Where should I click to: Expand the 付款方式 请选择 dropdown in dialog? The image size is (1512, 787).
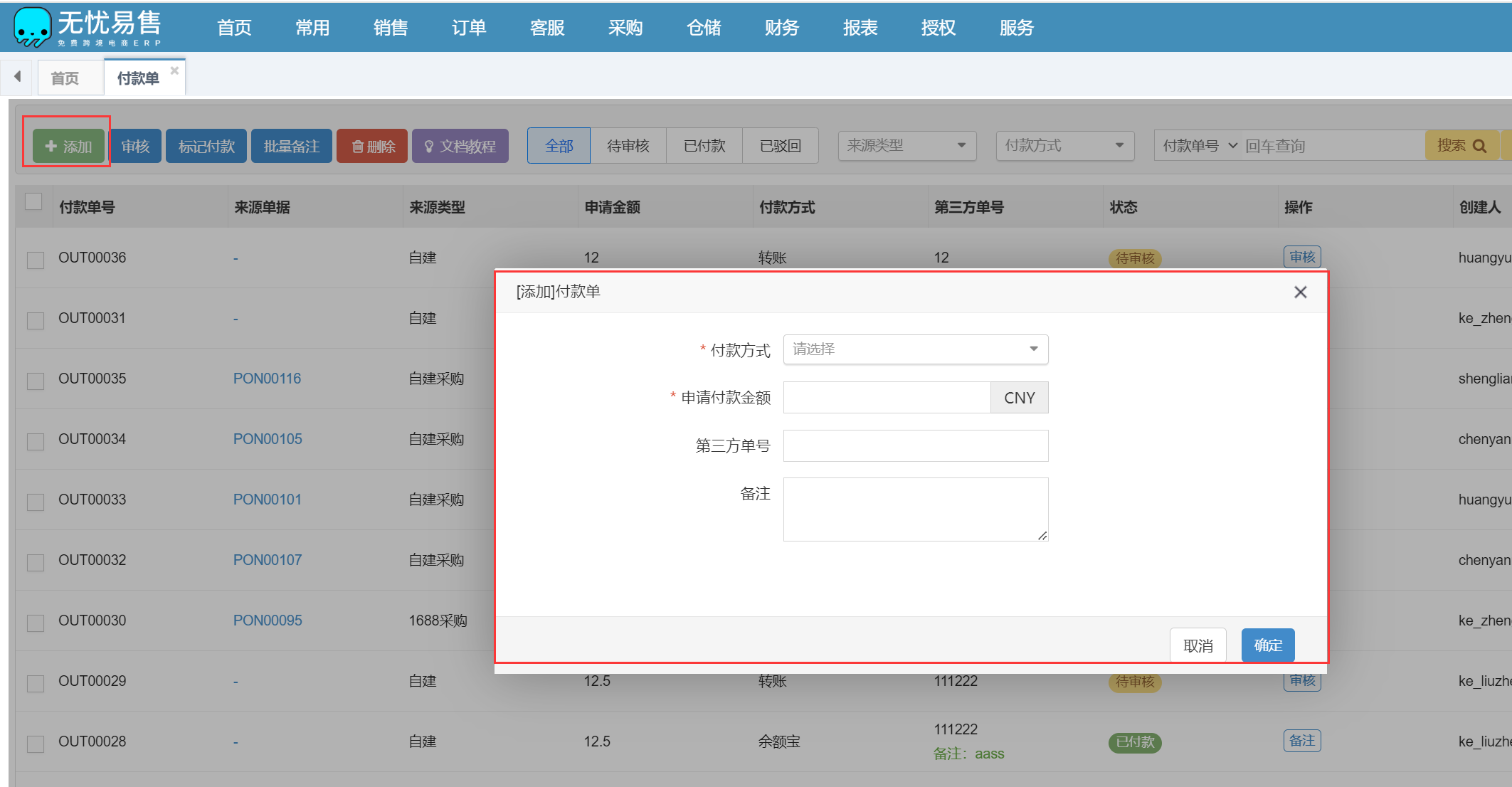(x=915, y=349)
